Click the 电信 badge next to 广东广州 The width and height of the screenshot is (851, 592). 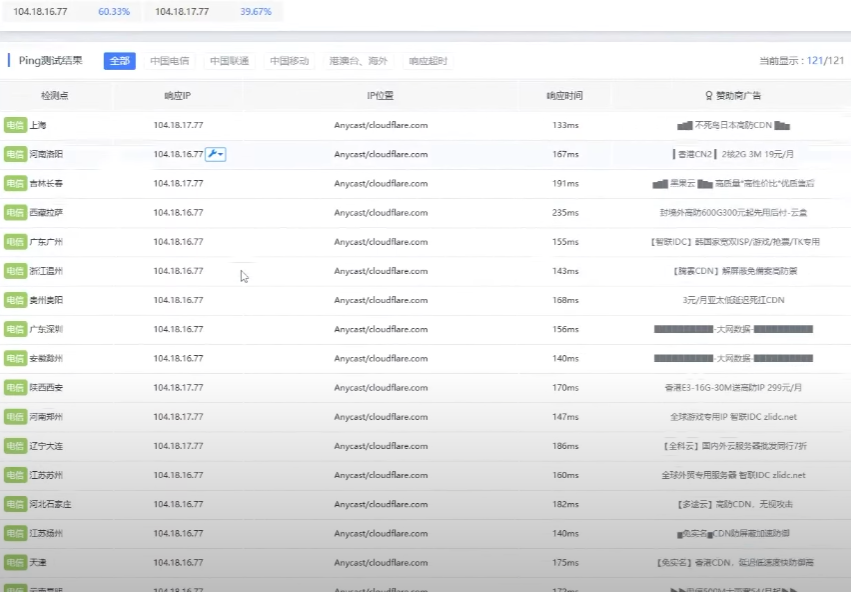[15, 242]
